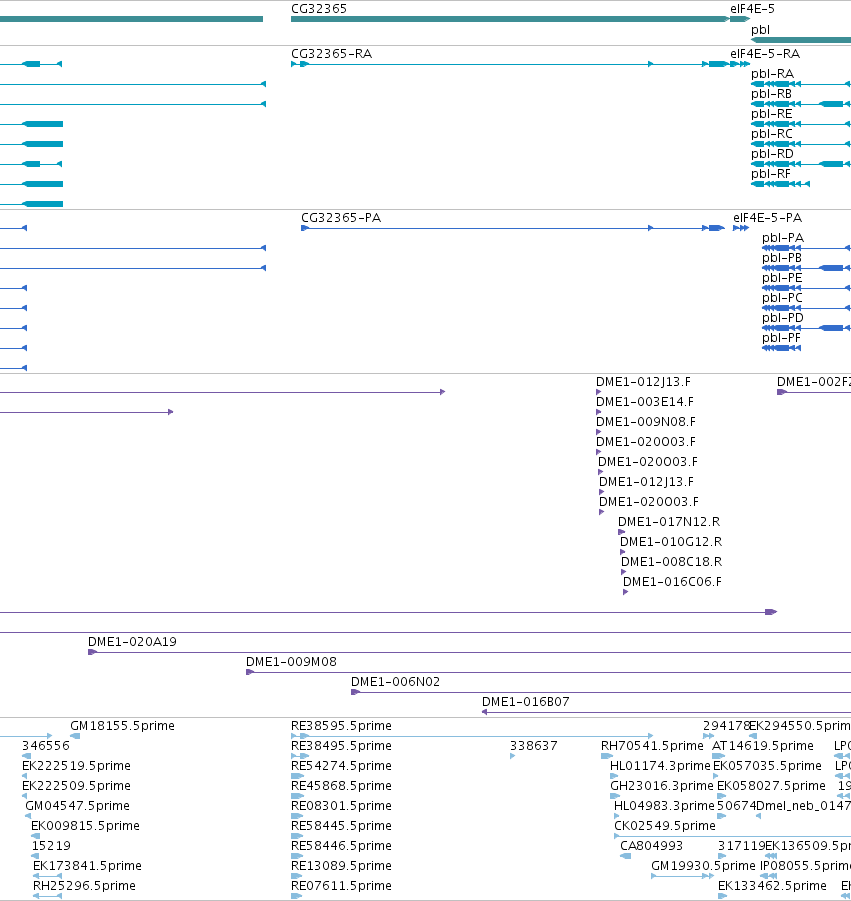Select the EK009815.5prime EST label
Screen dimensions: 851x901
[86, 826]
